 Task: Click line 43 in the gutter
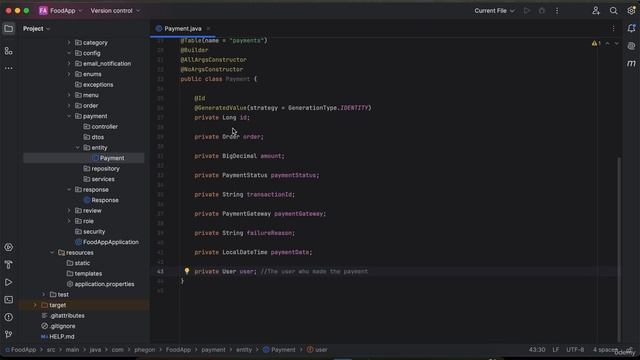[x=160, y=271]
